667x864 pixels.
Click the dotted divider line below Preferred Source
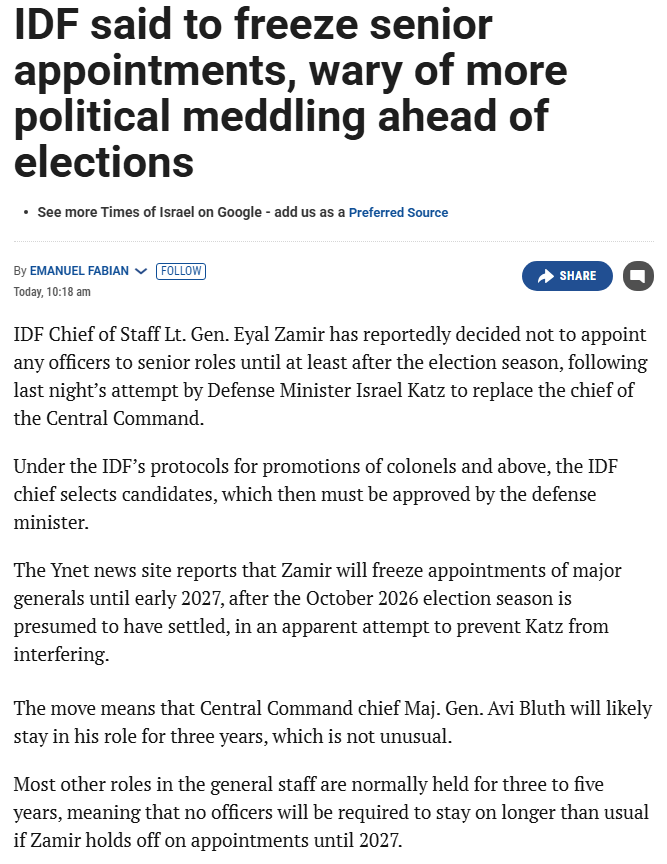tap(334, 241)
